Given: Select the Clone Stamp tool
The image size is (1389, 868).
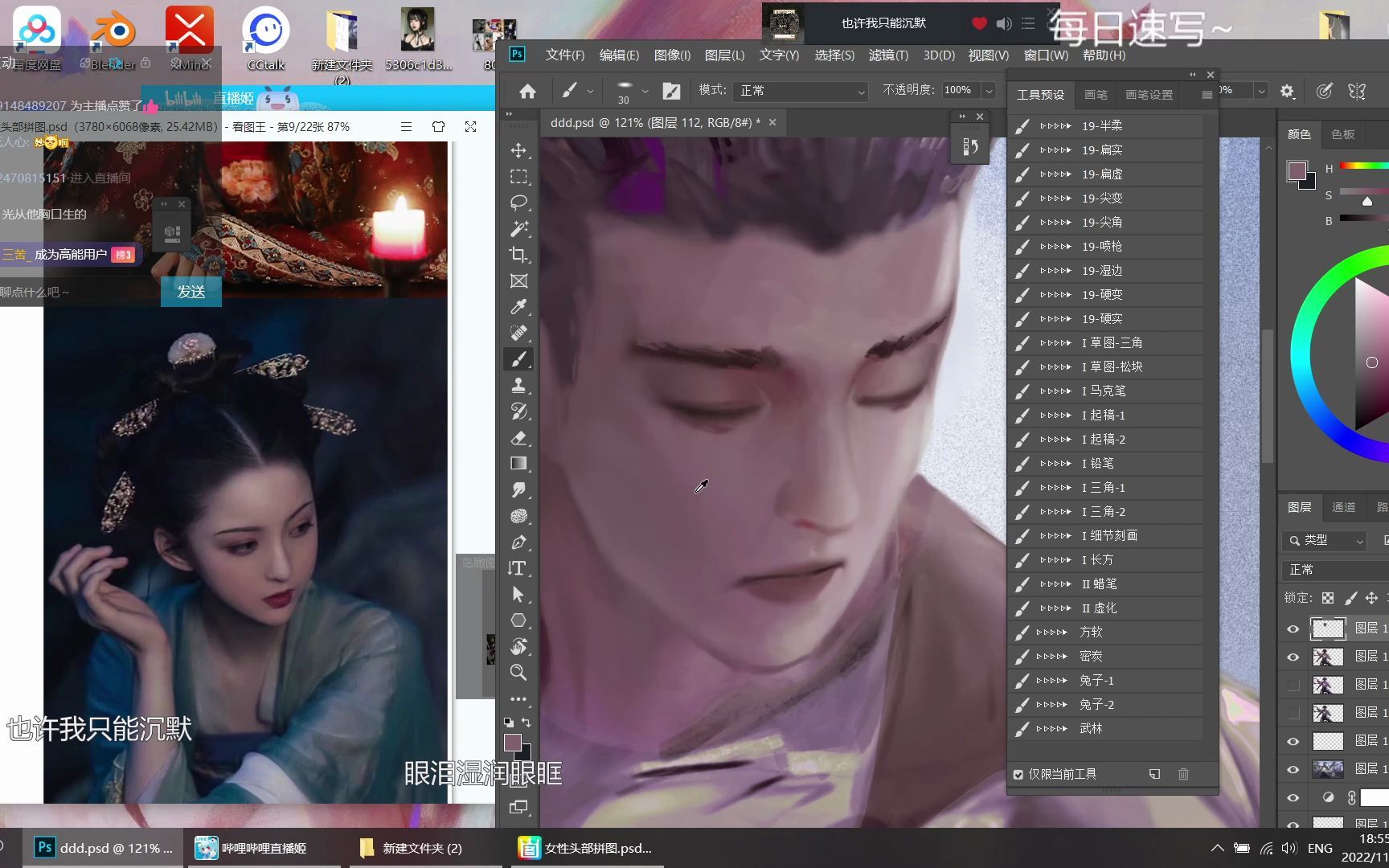Looking at the screenshot, I should 518,385.
